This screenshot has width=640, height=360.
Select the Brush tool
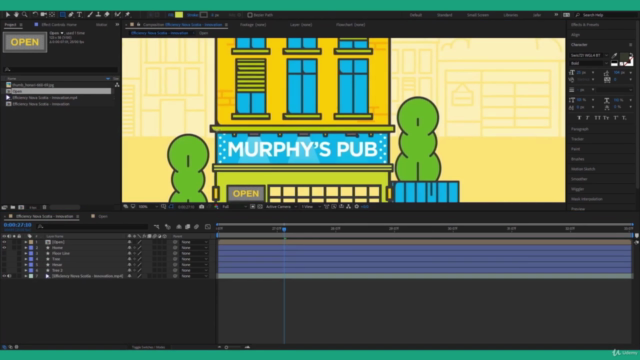tap(90, 15)
